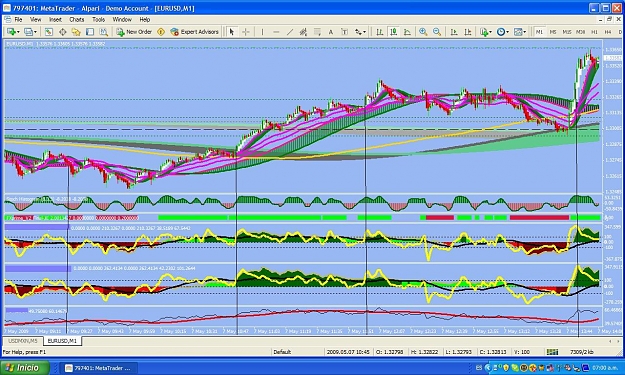Select the M30 timeframe button
Screen dimensions: 625x375
click(580, 32)
